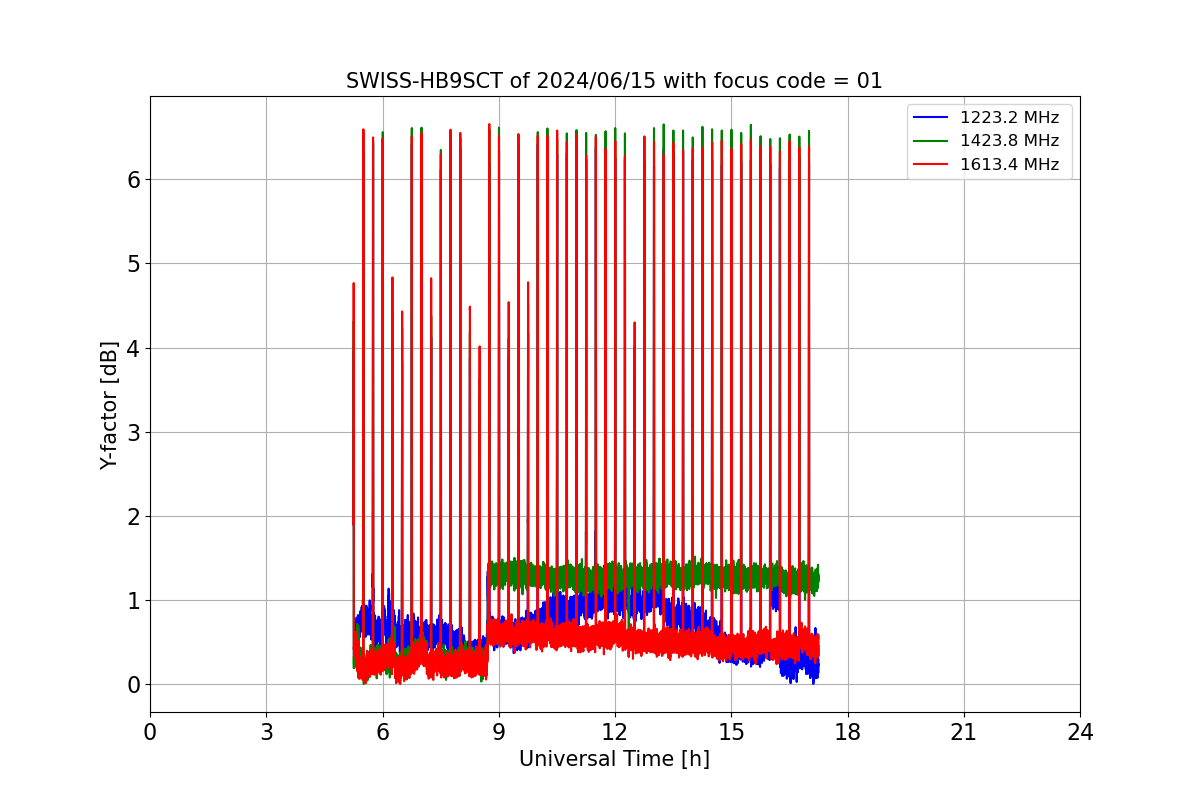The image size is (1200, 800).
Task: Click y-axis tick label 2
Action: click(x=134, y=517)
